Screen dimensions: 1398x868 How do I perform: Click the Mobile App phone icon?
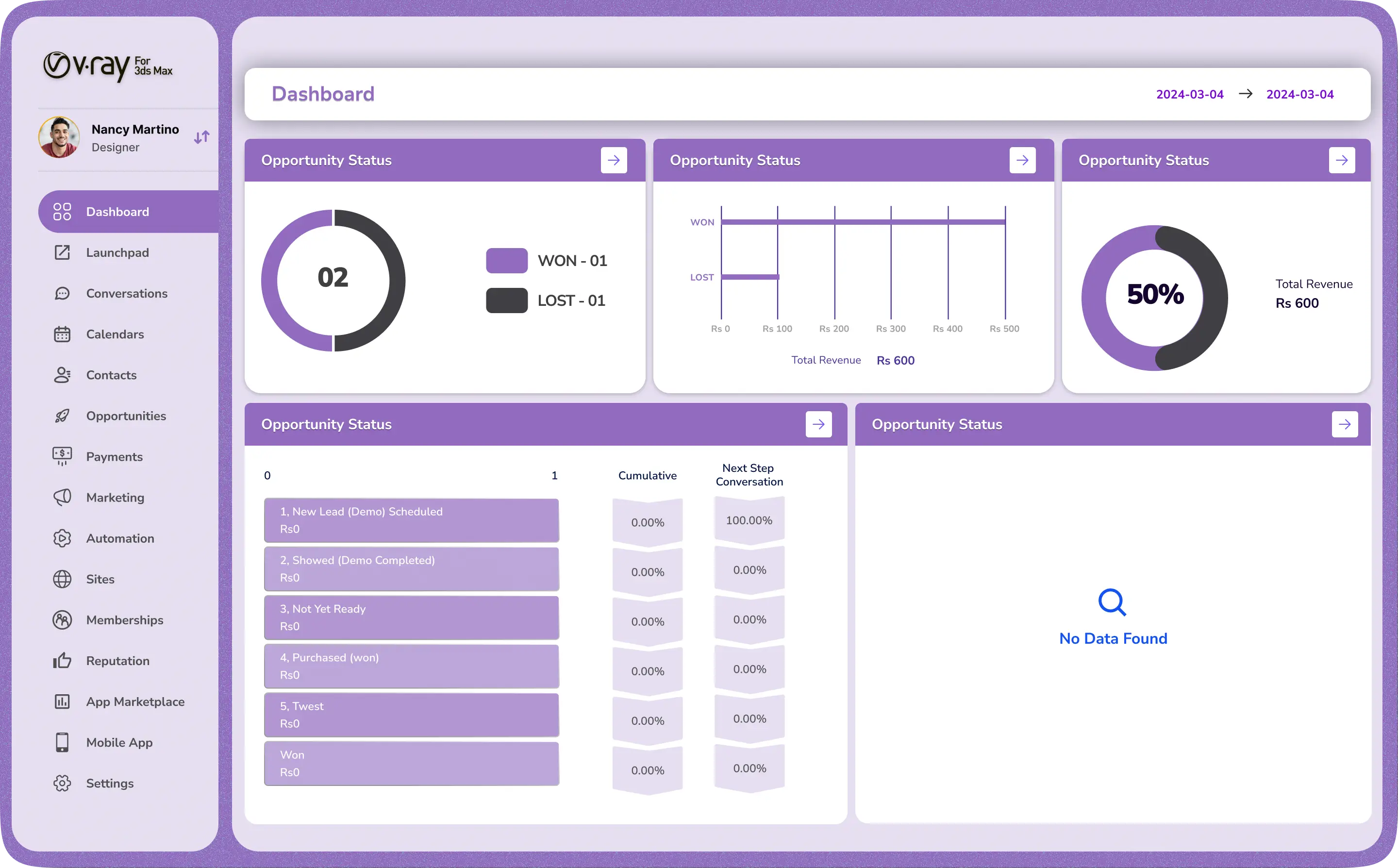tap(62, 742)
